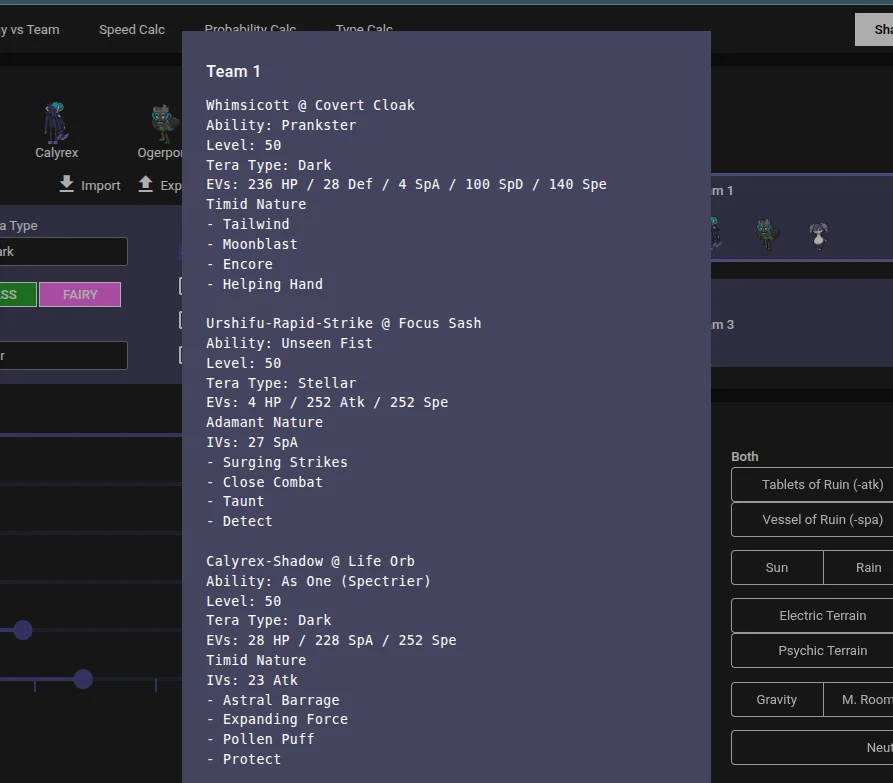The height and width of the screenshot is (783, 893).
Task: Activate Psychic Terrain
Action: coord(812,650)
